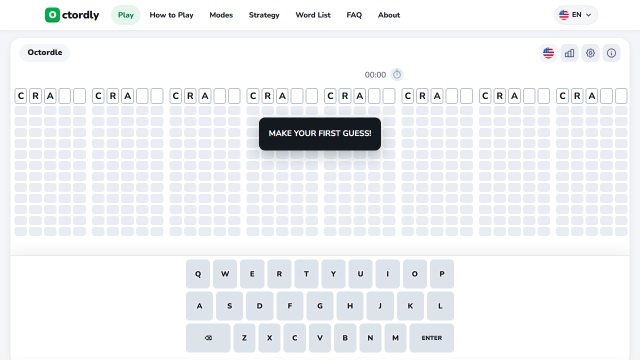Go to How to Play page

pos(171,15)
